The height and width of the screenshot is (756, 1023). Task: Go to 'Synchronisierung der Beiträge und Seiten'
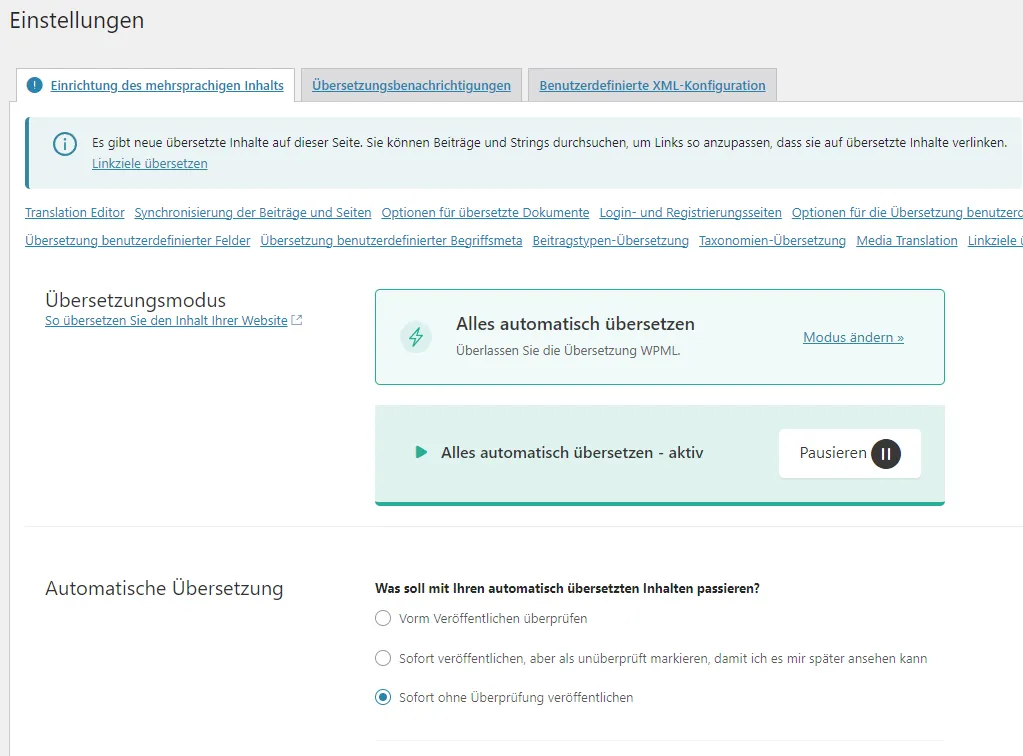(x=252, y=213)
